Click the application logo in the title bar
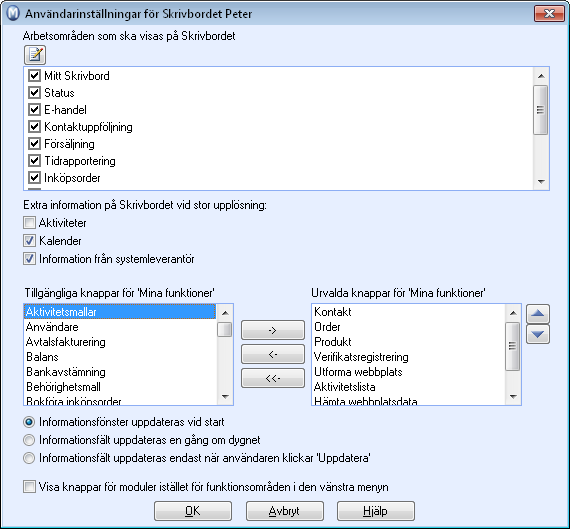The height and width of the screenshot is (529, 570). [13, 13]
